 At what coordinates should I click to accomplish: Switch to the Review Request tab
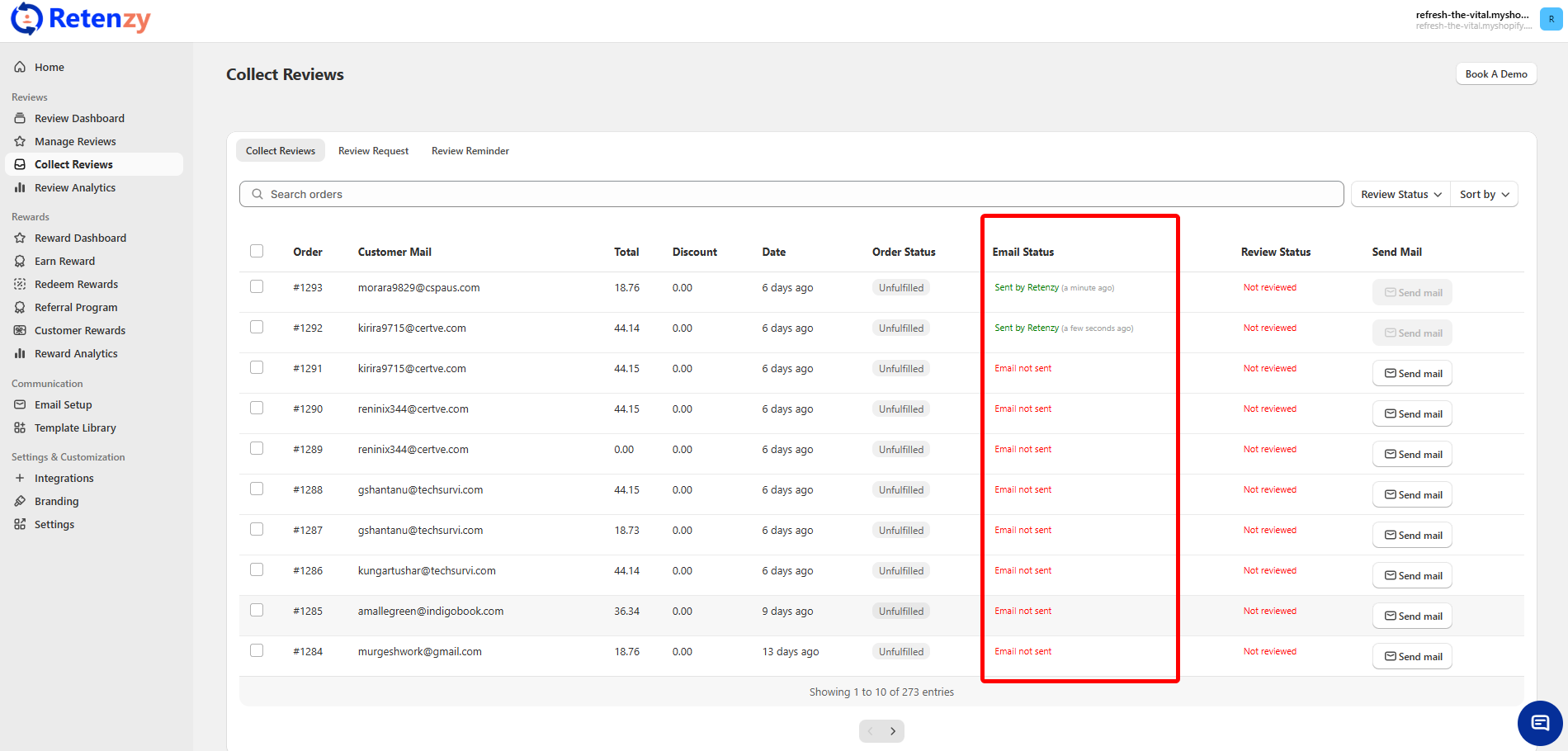[x=373, y=151]
